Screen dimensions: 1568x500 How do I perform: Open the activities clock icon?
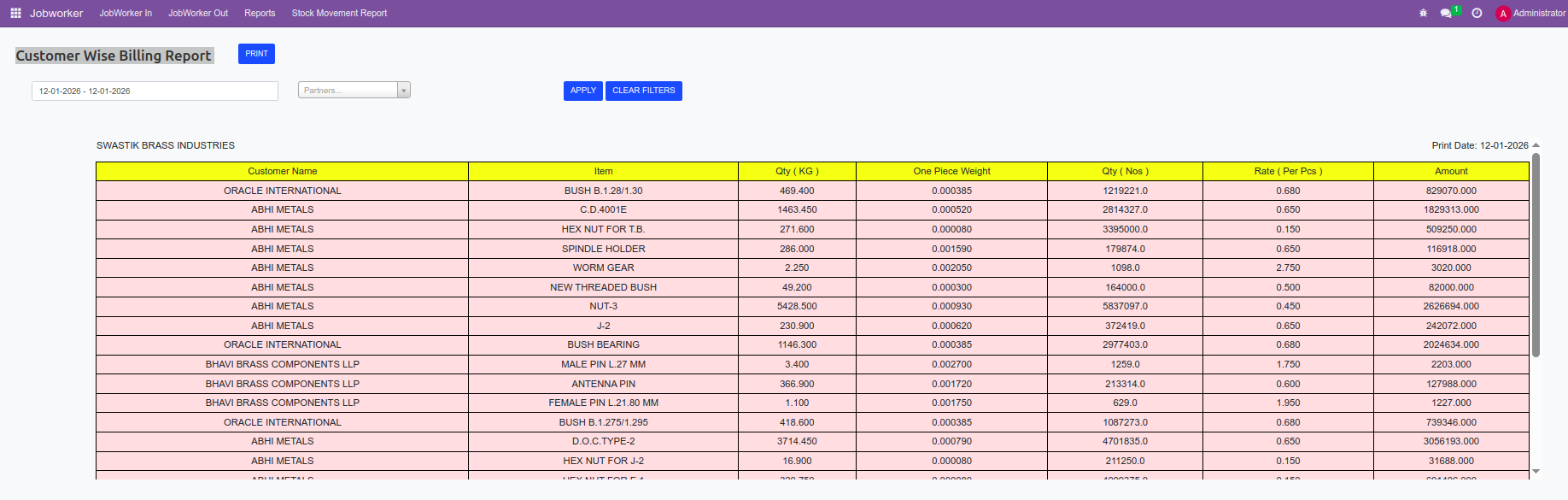(1477, 14)
